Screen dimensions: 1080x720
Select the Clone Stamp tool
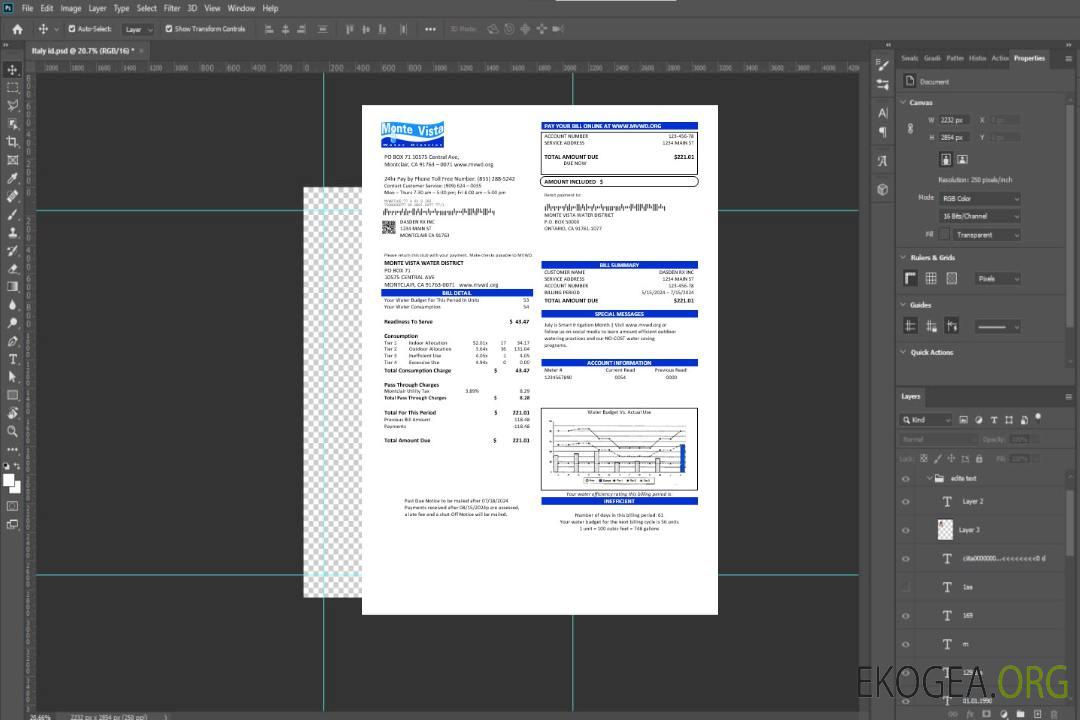12,232
